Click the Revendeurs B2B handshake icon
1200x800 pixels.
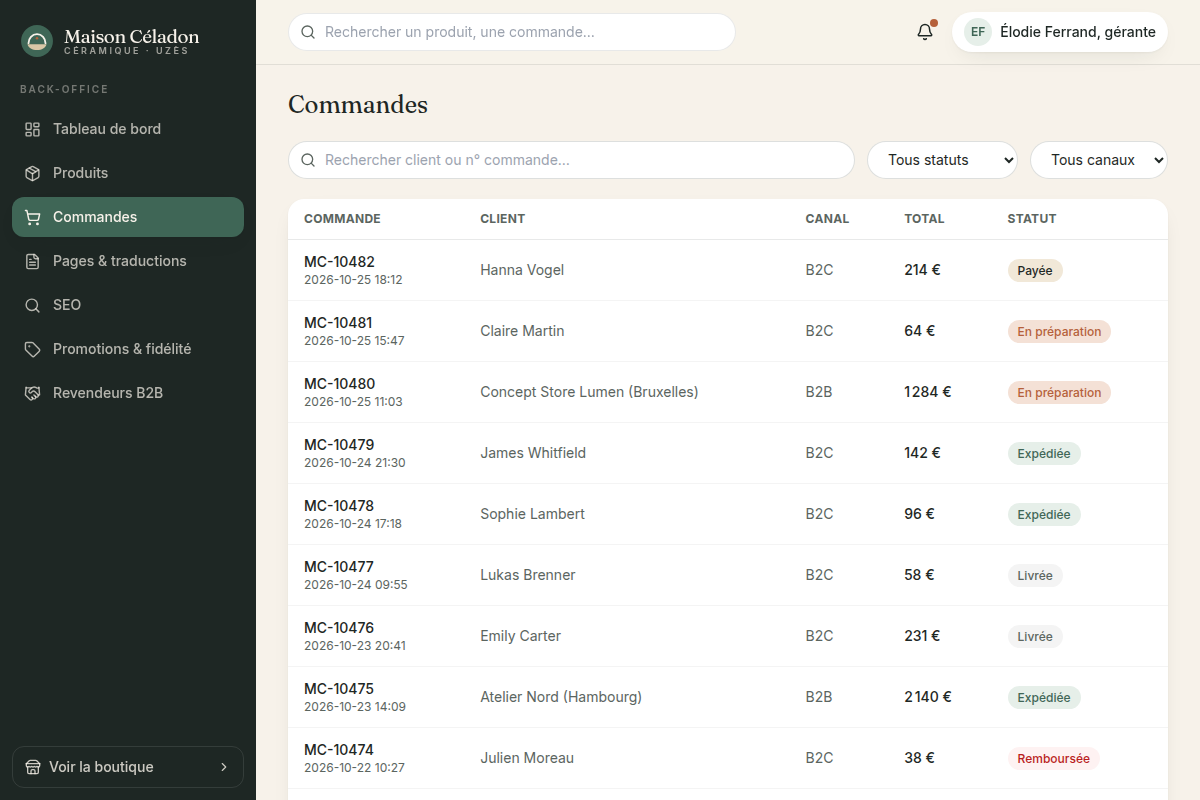click(33, 393)
